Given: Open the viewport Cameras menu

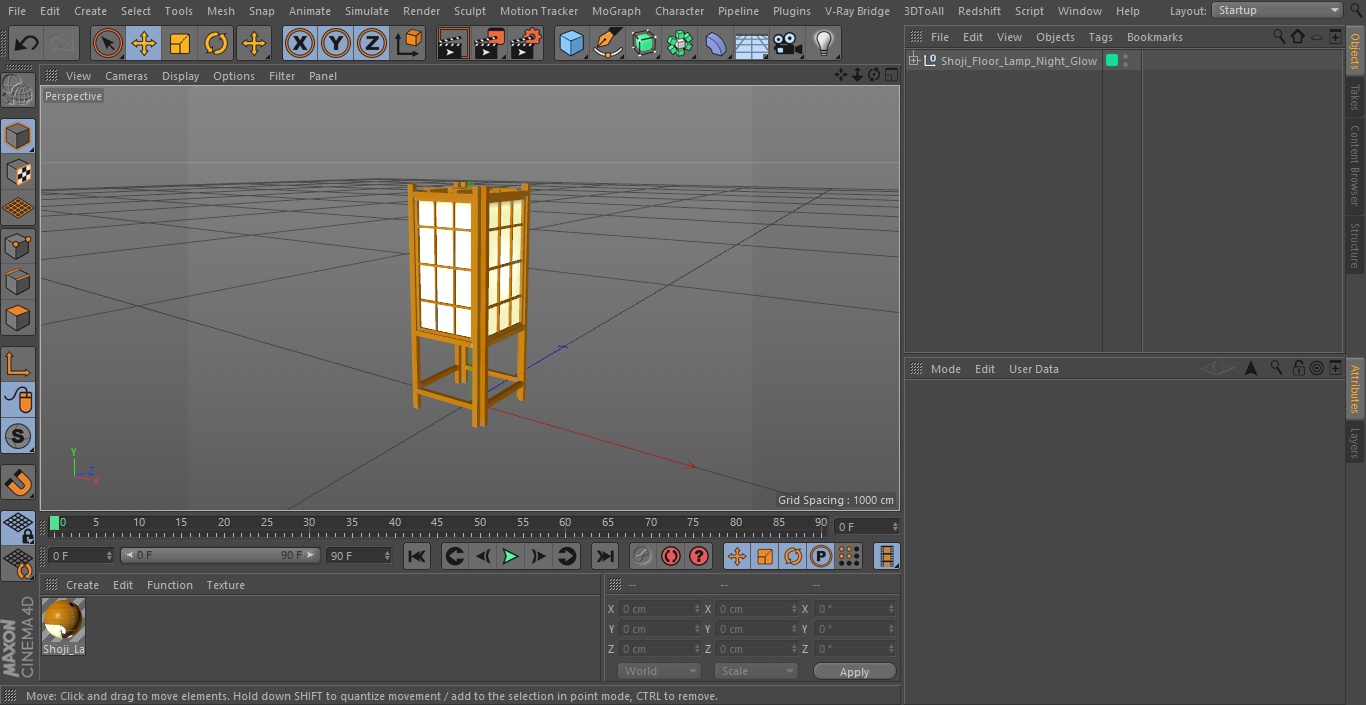Looking at the screenshot, I should click(126, 76).
